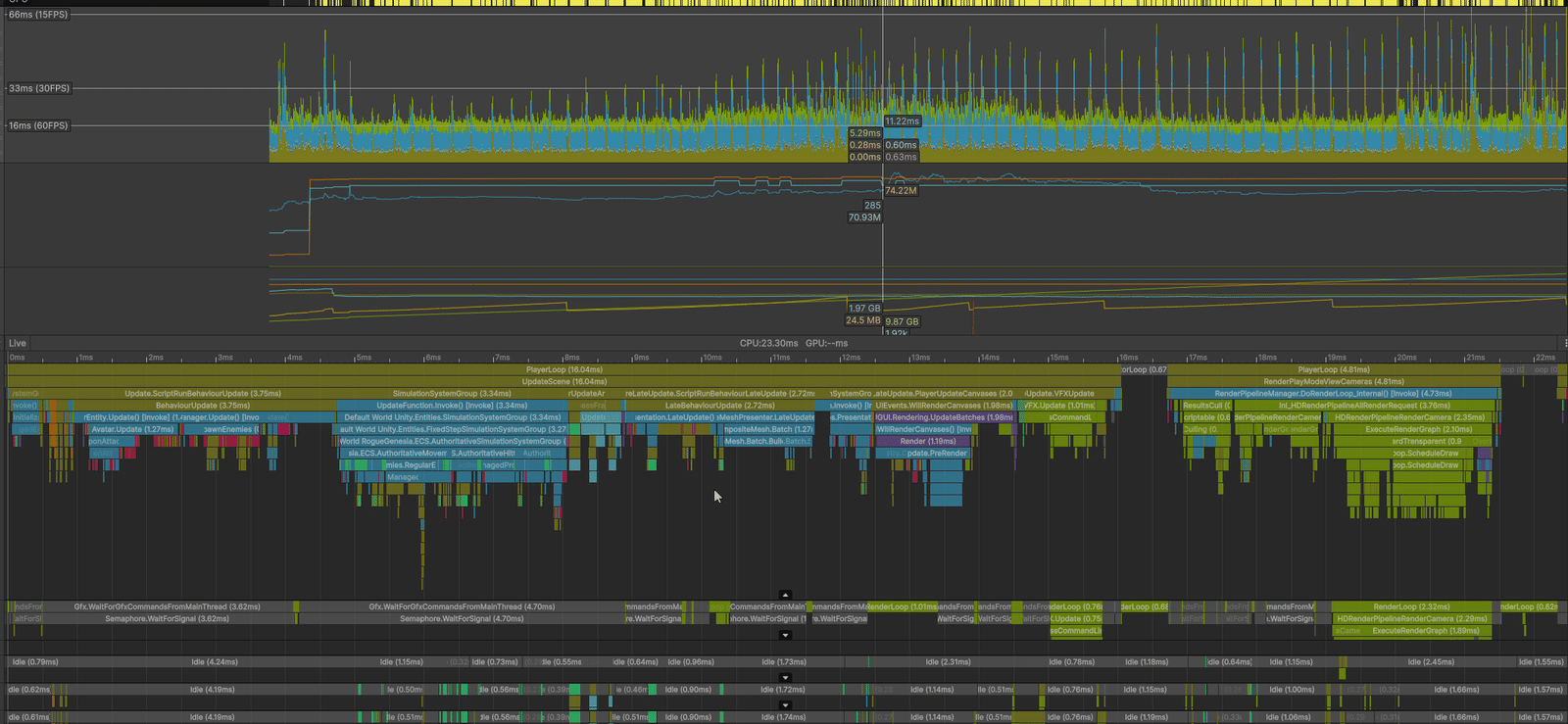Expand the worker thread arrow under Idle (4.24ms) row
Viewport: 1568px width, 724px height.
[x=785, y=677]
